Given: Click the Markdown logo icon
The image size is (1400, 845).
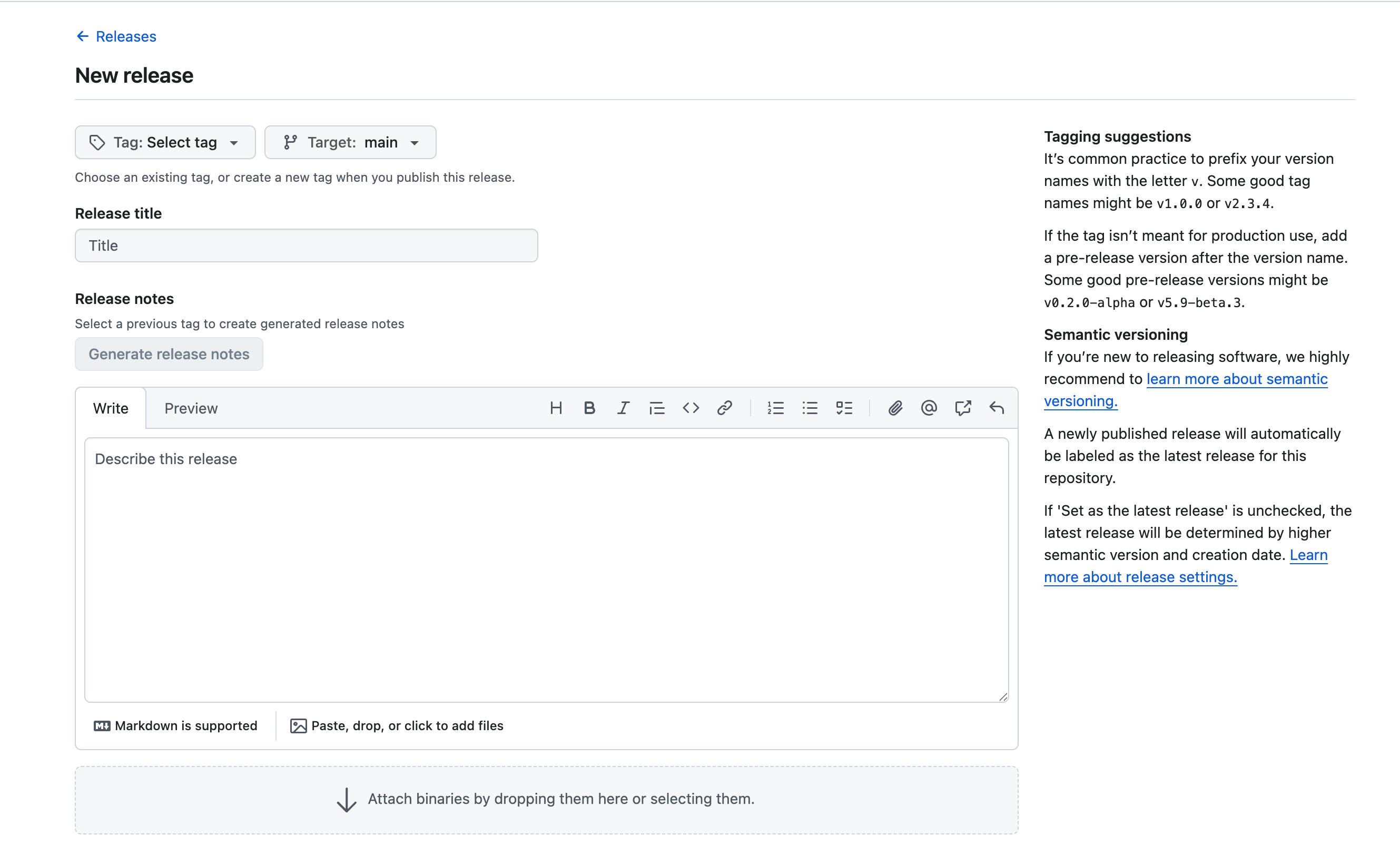Looking at the screenshot, I should point(102,725).
